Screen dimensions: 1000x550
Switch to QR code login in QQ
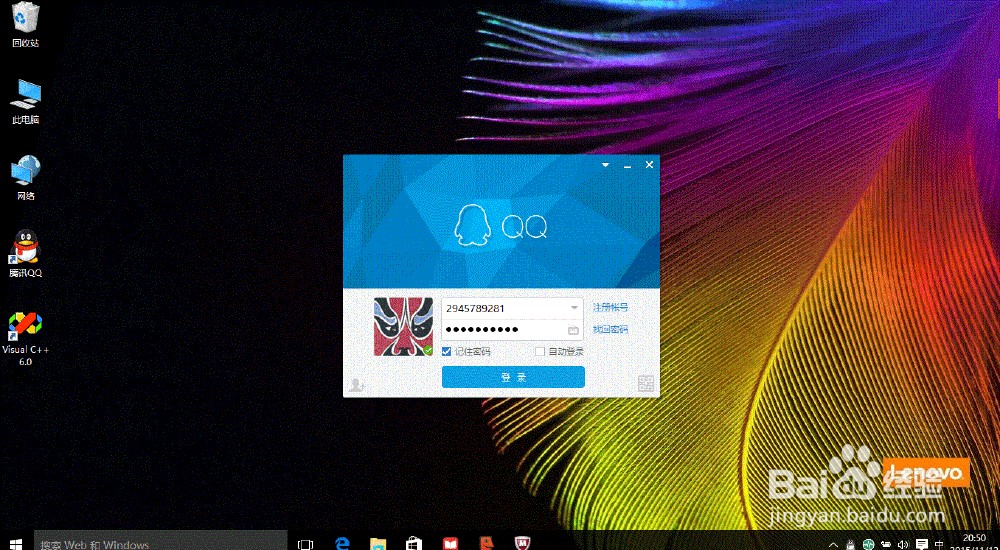pyautogui.click(x=646, y=383)
